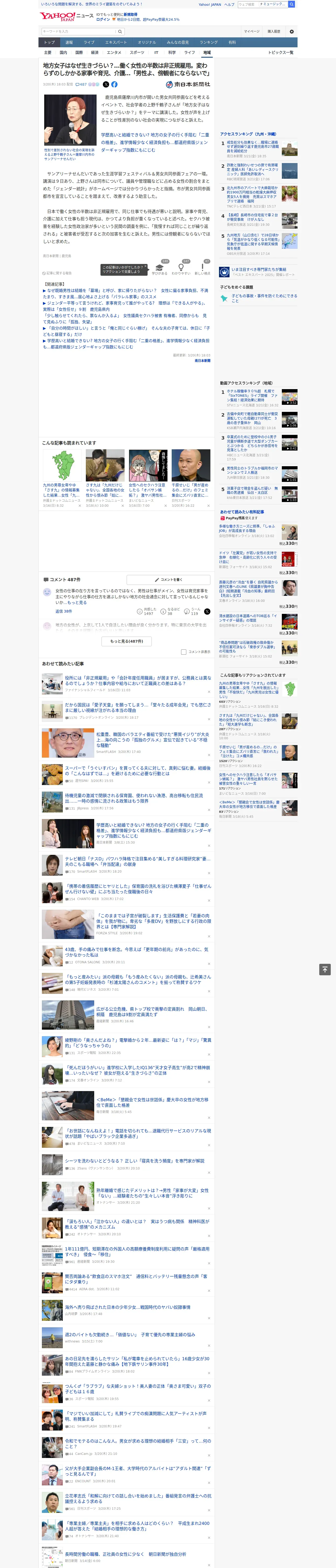The width and height of the screenshot is (336, 1568).
Task: Open 返信 38件 replies link
Action: coord(63,611)
